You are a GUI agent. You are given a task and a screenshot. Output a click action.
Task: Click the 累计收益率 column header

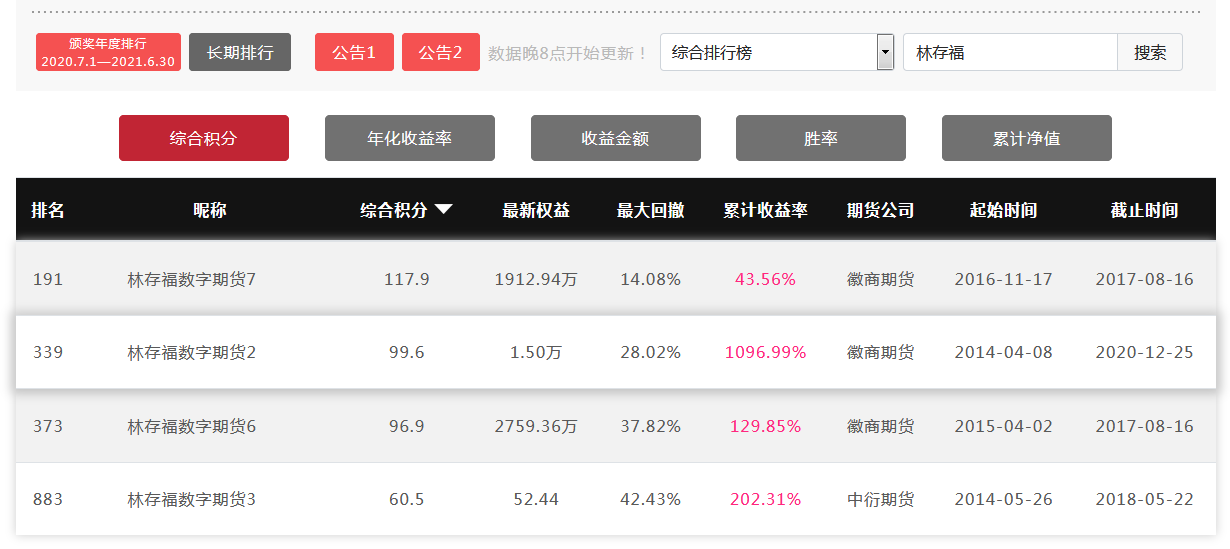(766, 210)
